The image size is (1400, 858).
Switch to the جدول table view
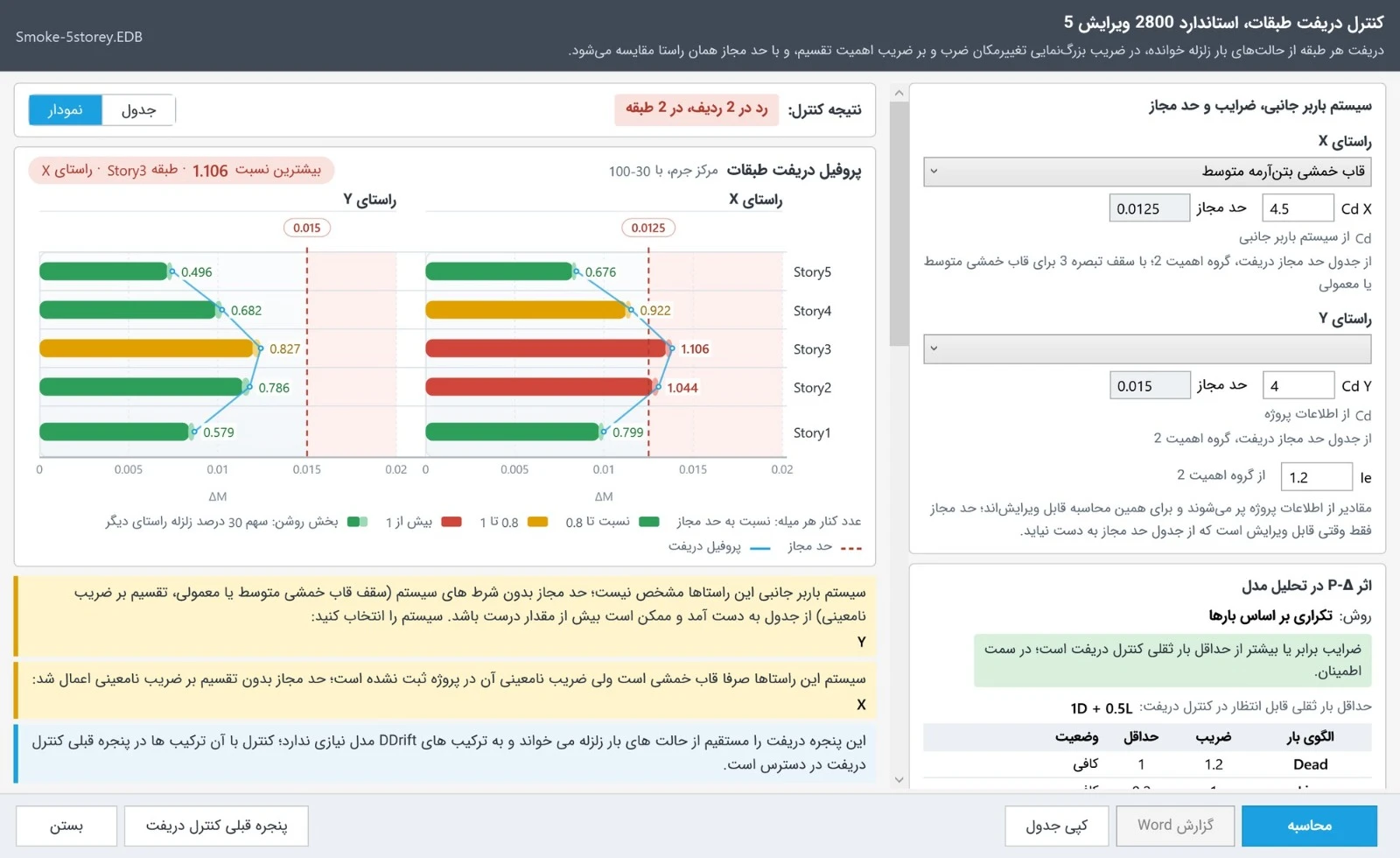pos(138,109)
